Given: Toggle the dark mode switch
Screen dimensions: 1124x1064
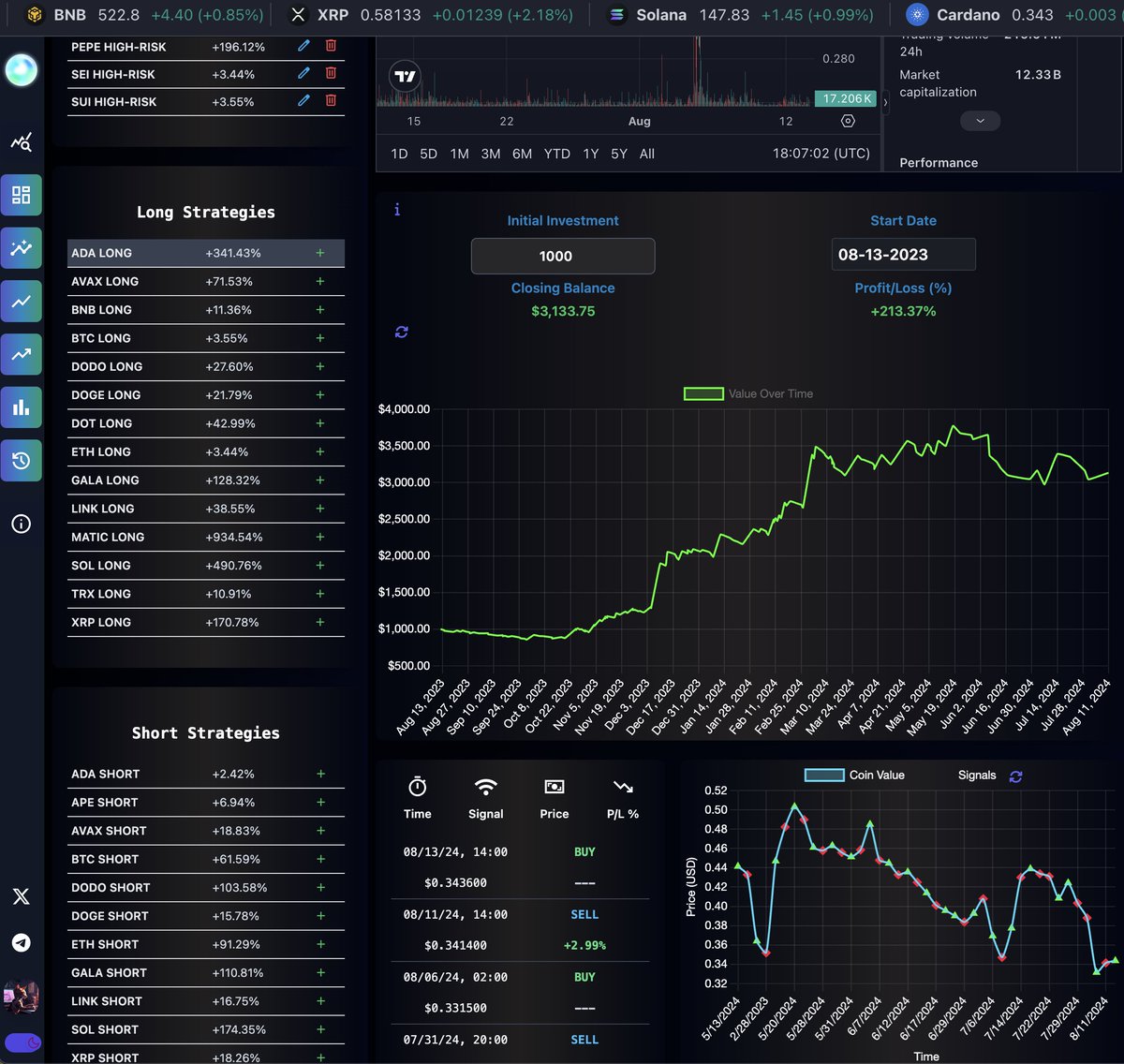Looking at the screenshot, I should click(23, 1042).
